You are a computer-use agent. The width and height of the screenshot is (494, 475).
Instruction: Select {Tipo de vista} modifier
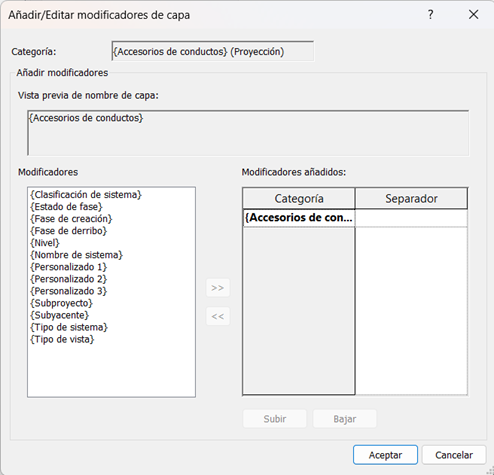(x=62, y=339)
